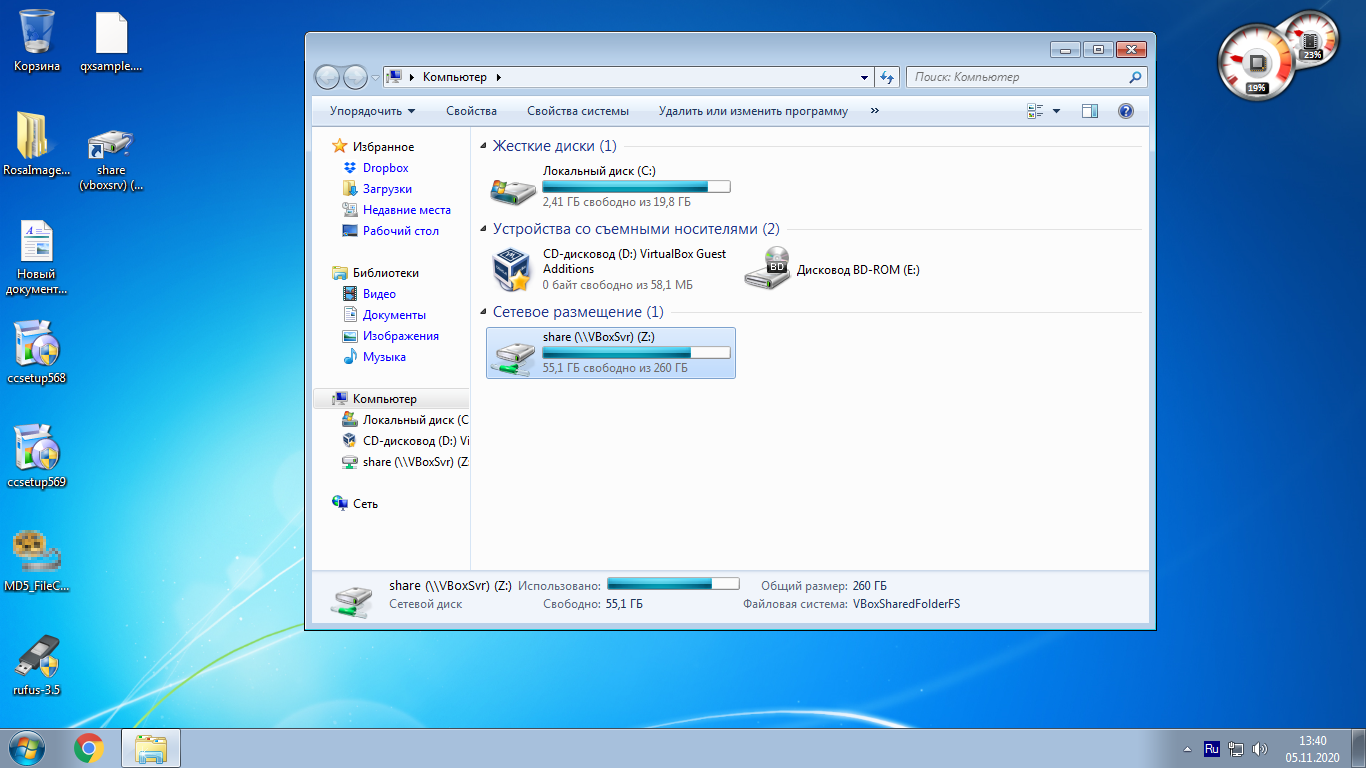1366x768 pixels.
Task: Click the search magnifier icon
Action: 1135,77
